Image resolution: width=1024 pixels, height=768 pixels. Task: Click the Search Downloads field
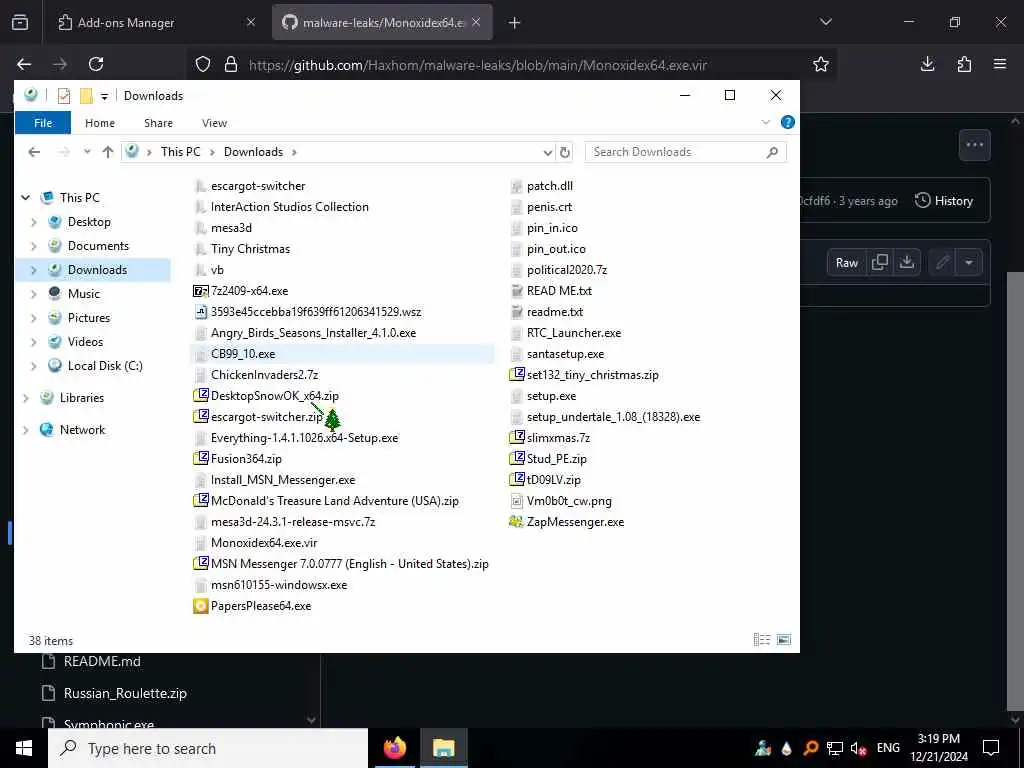(686, 152)
